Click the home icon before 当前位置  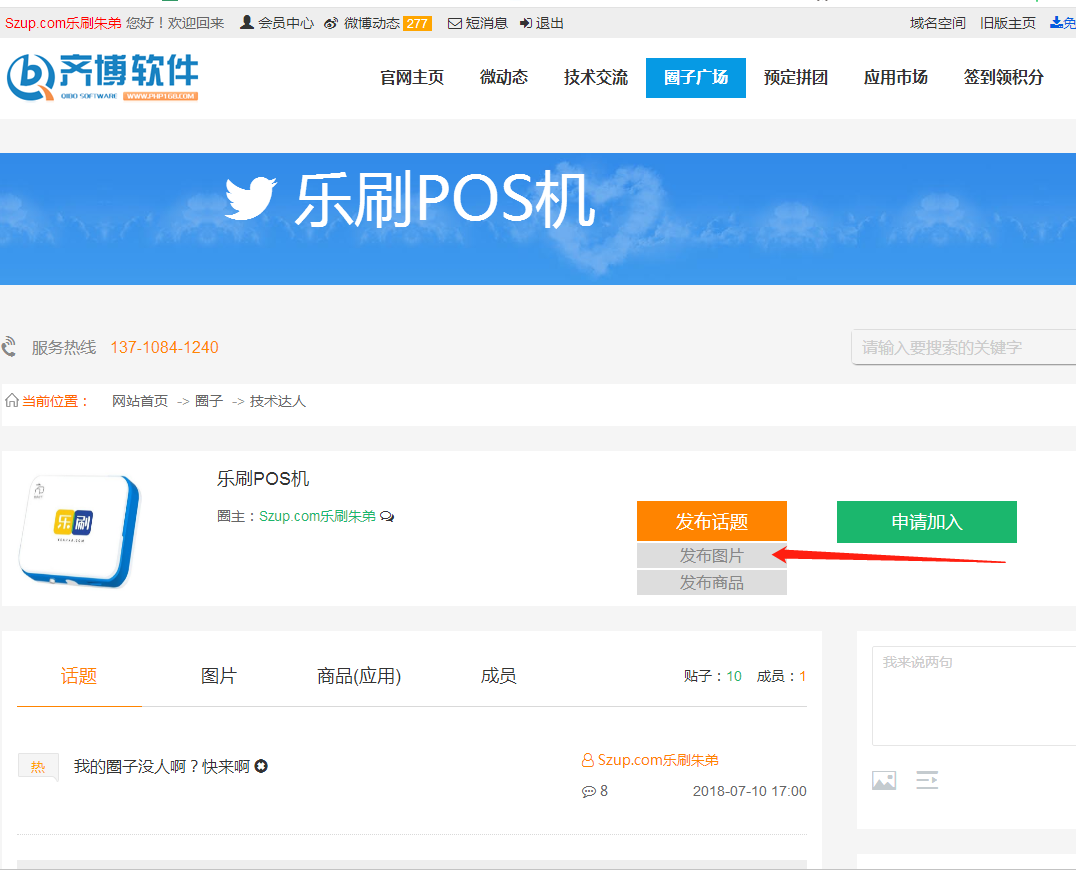click(12, 401)
